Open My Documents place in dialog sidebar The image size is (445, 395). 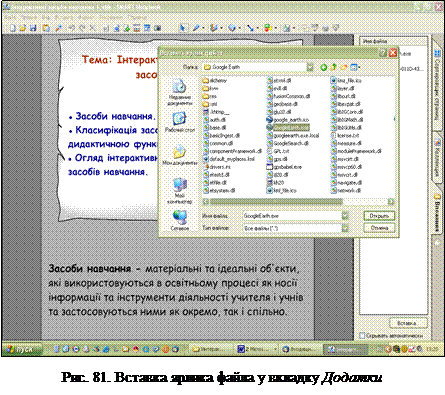point(180,155)
